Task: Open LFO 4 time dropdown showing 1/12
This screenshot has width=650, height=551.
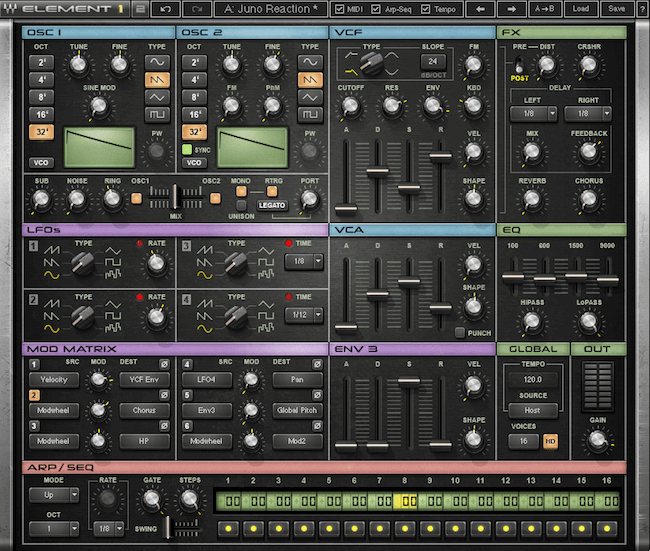Action: [304, 314]
